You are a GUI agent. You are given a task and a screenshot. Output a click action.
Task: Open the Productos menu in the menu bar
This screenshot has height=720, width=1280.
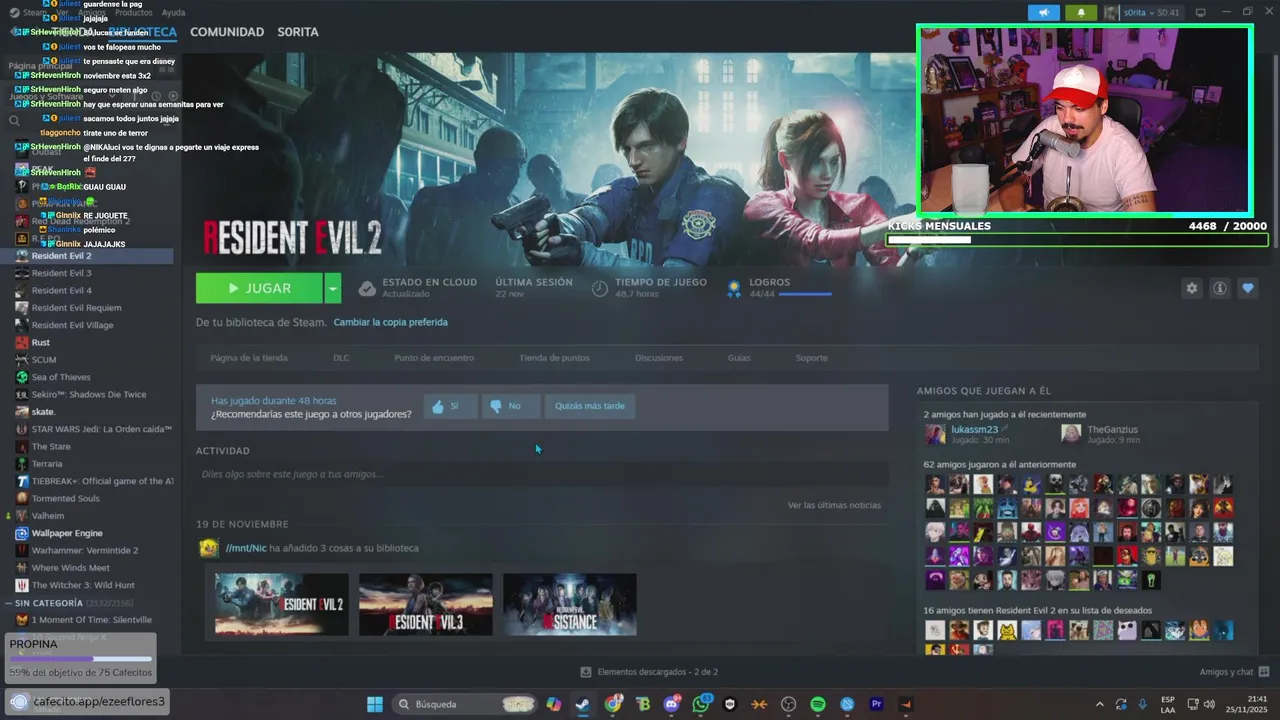click(133, 13)
